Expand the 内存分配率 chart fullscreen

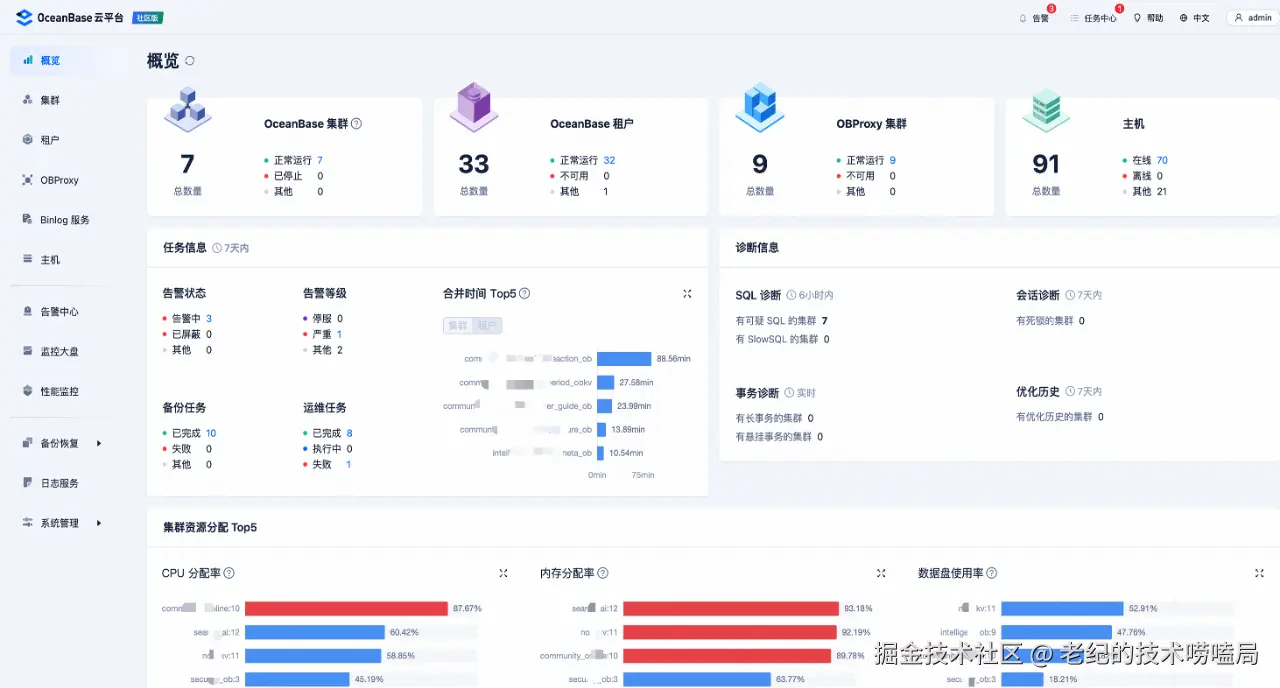pos(881,573)
